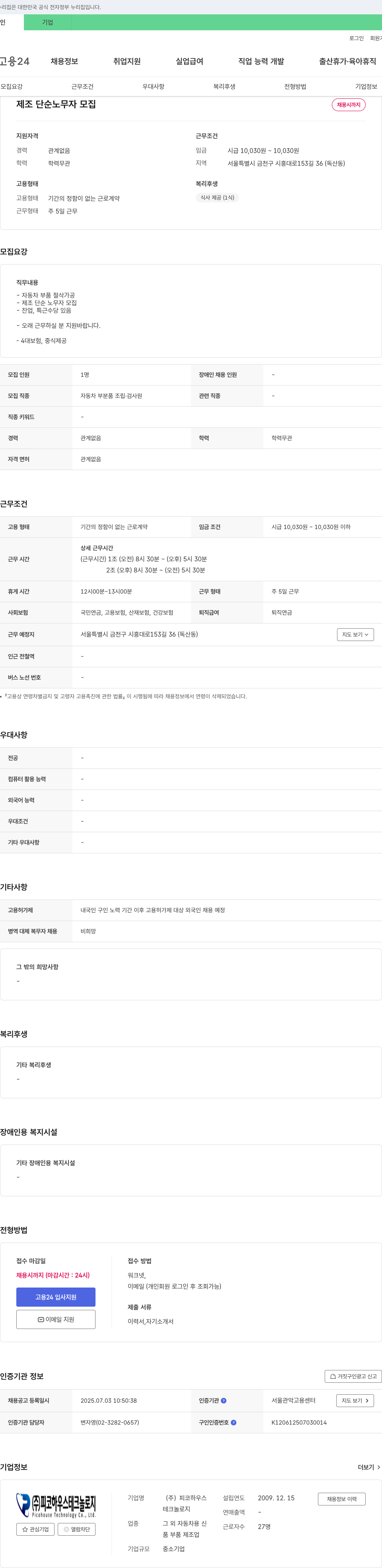Open the 실업급여 main menu
382x1568 pixels.
pyautogui.click(x=189, y=61)
